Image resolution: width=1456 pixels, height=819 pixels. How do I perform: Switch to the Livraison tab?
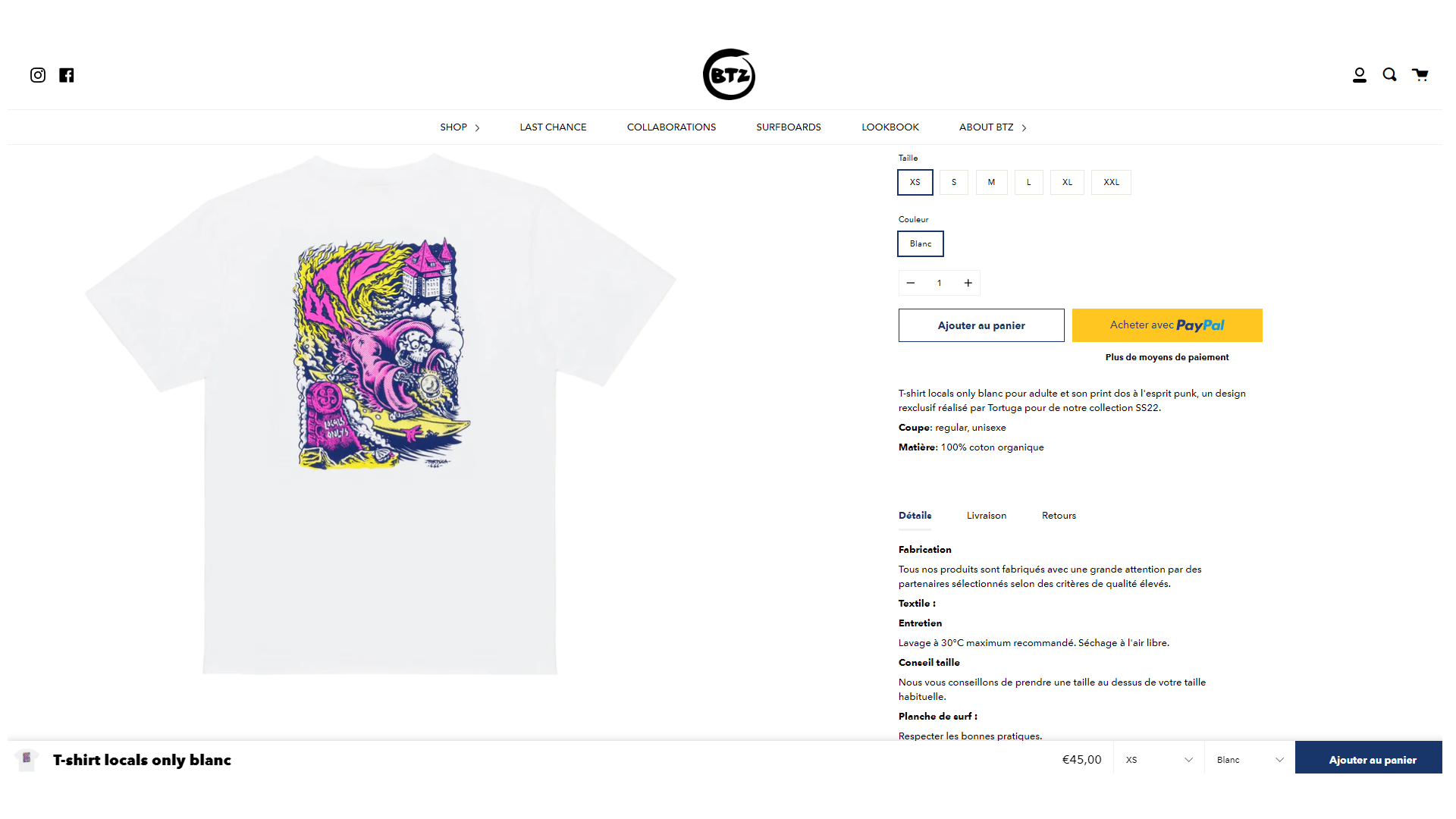click(x=987, y=516)
